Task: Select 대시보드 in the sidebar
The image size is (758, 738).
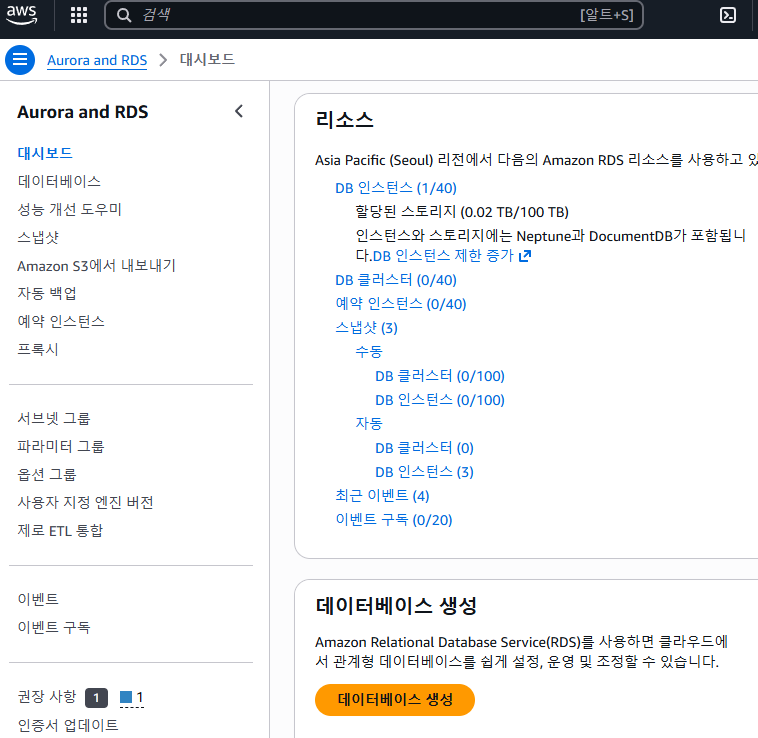Action: pyautogui.click(x=45, y=153)
